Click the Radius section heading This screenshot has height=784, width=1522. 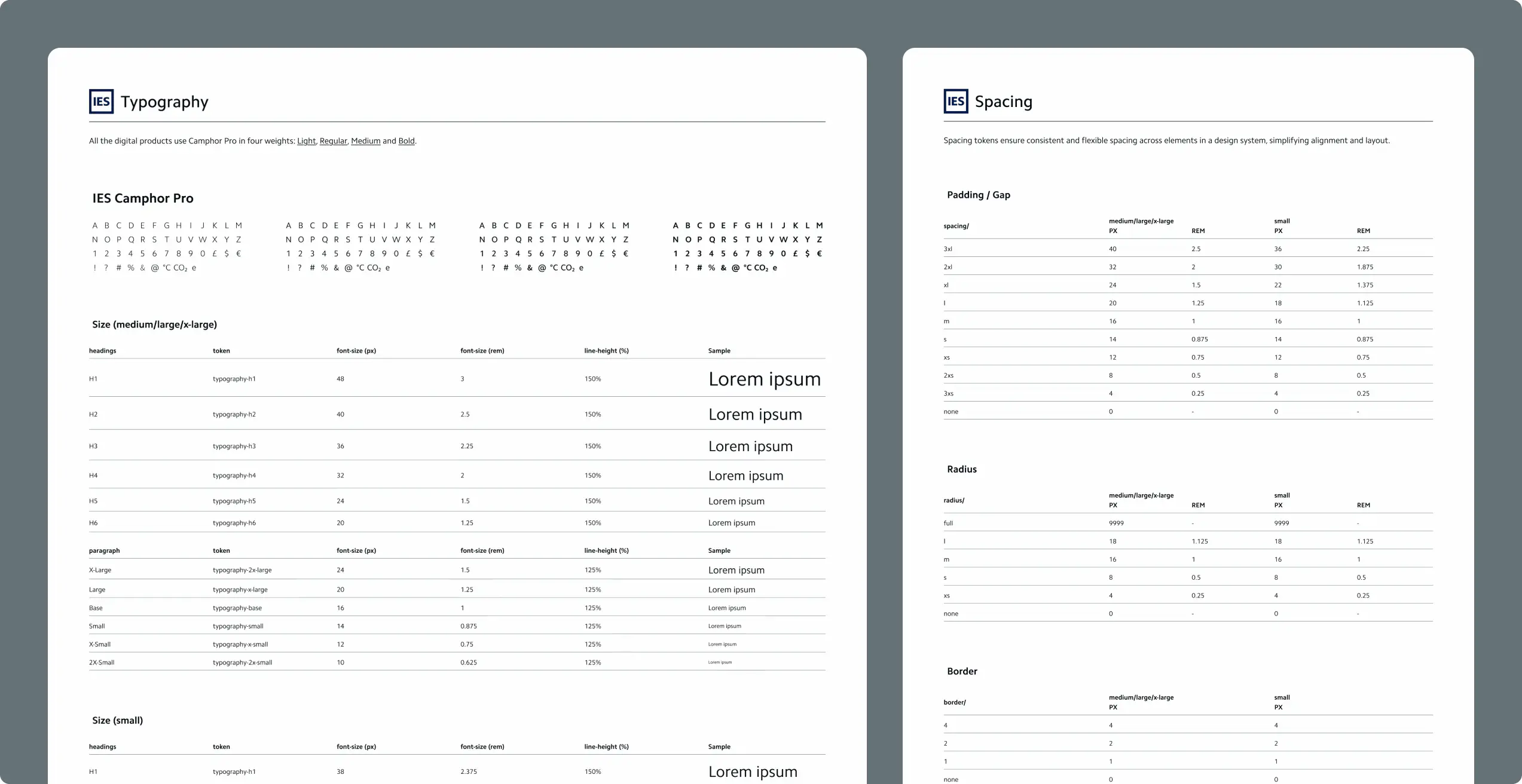[x=961, y=470]
